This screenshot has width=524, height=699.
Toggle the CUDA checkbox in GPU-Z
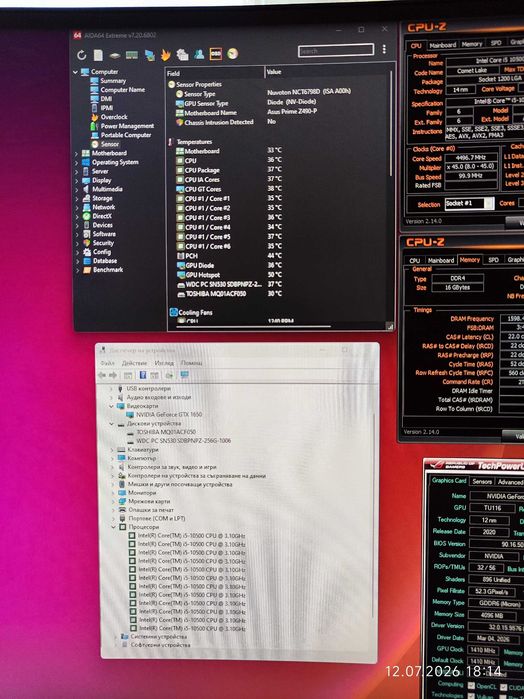[x=503, y=687]
